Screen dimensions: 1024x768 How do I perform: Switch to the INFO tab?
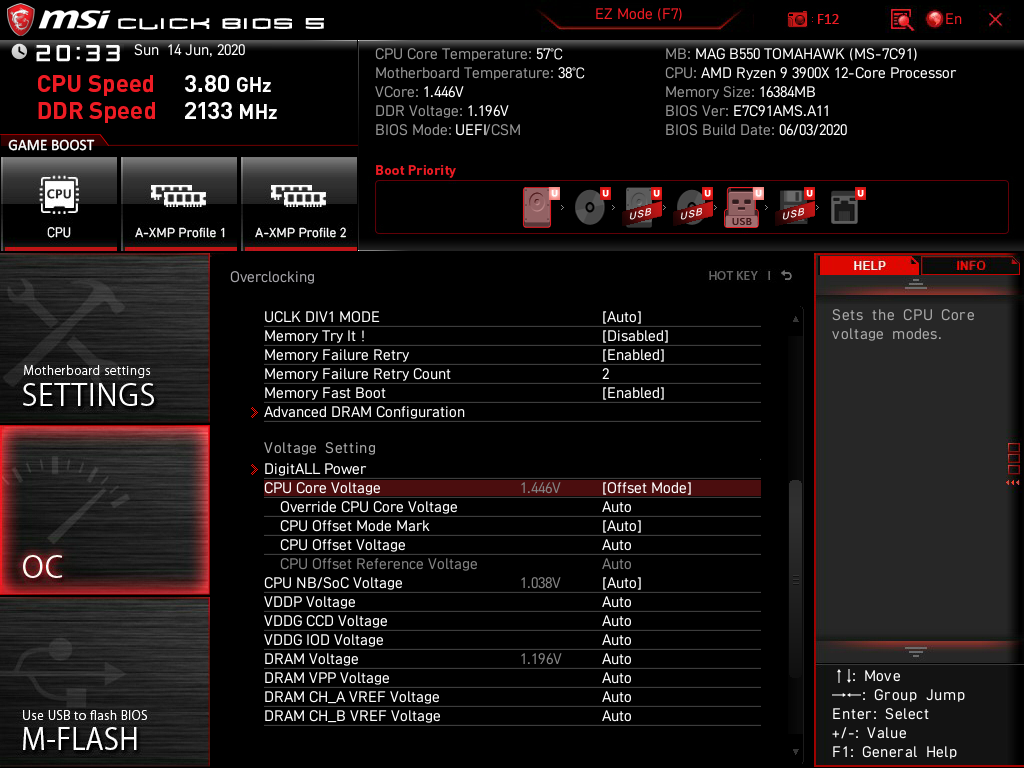(970, 266)
